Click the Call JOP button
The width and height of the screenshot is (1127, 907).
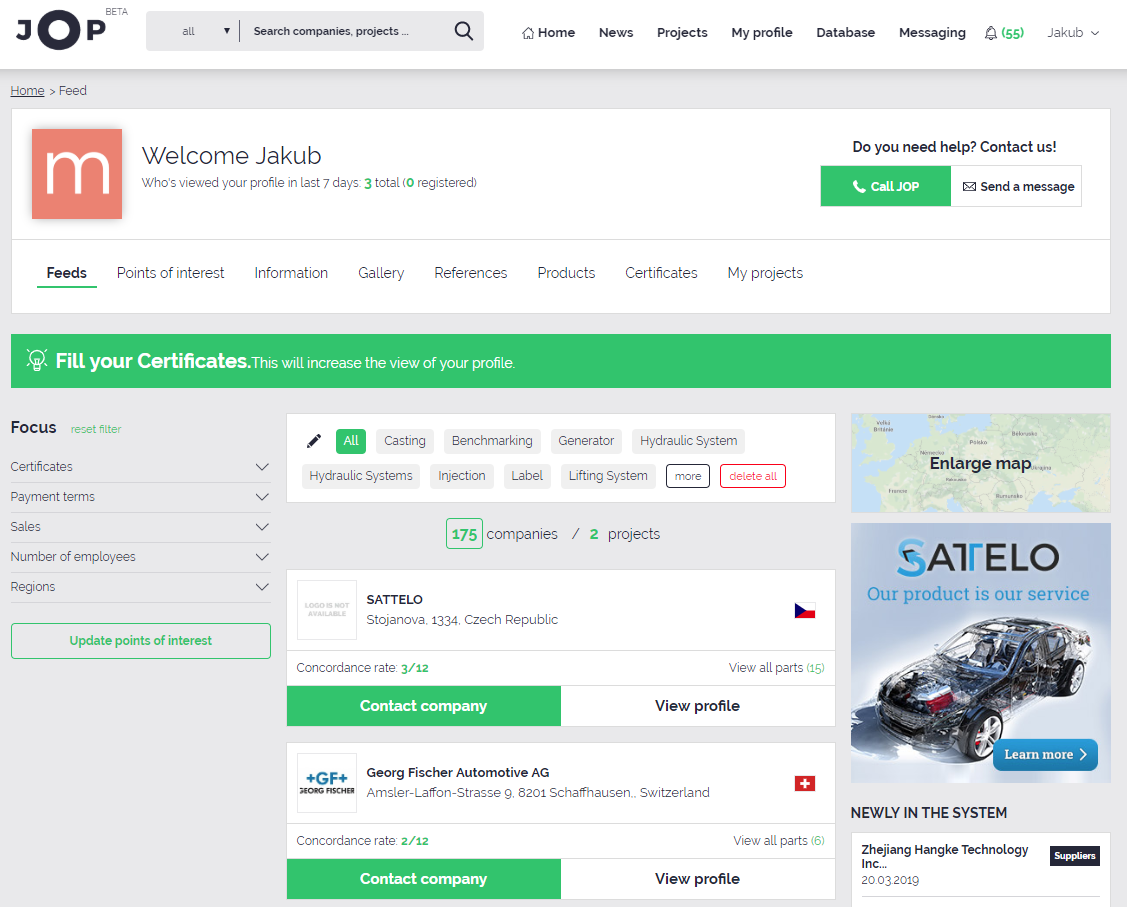[x=886, y=186]
